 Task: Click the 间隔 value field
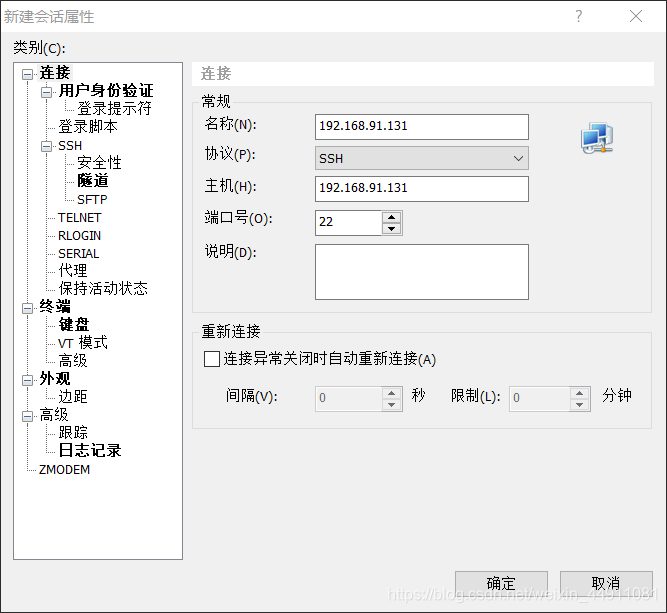coord(348,399)
